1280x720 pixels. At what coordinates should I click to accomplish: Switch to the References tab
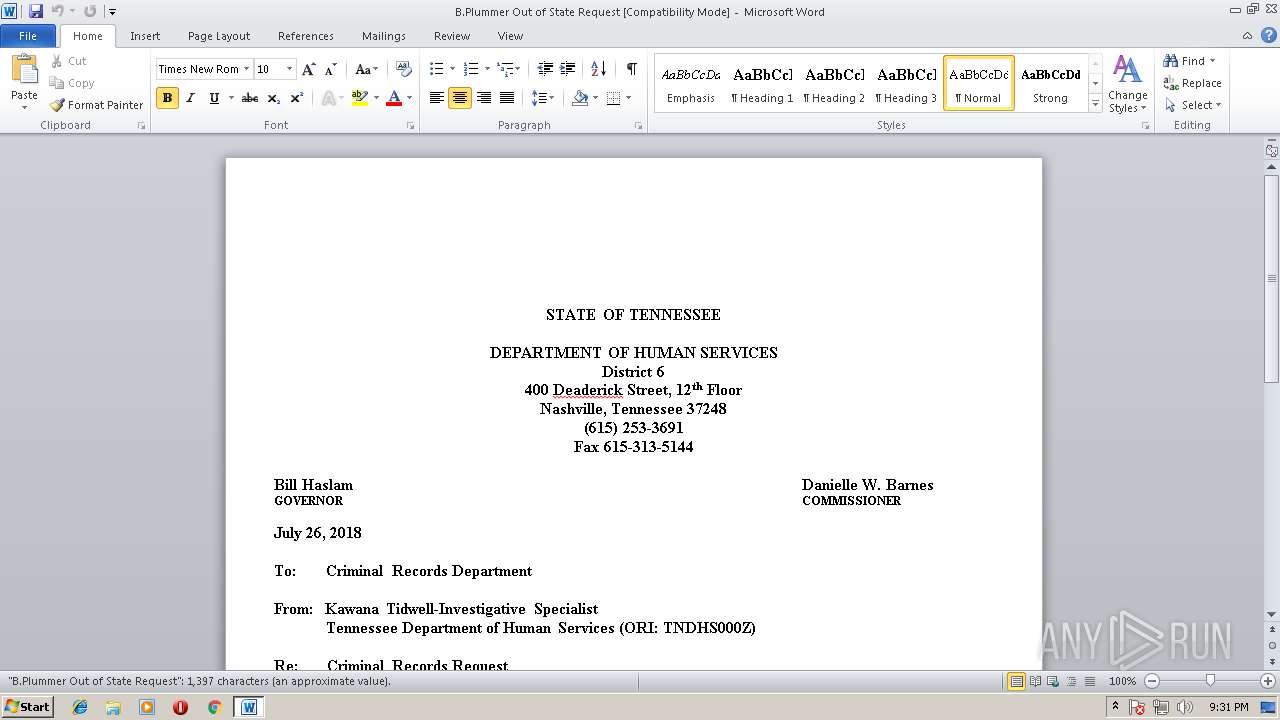click(x=306, y=36)
